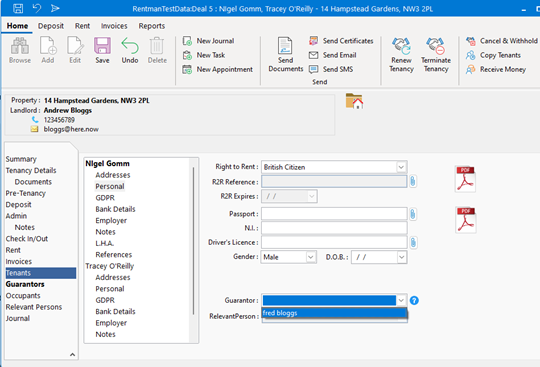Click Send Email
The width and height of the screenshot is (540, 367).
333,55
